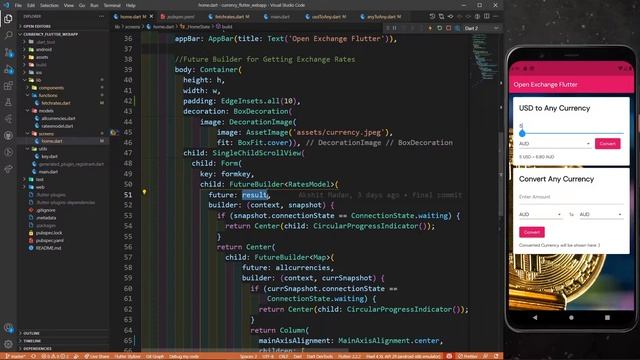Image resolution: width=640 pixels, height=360 pixels.
Task: Close the home.dart editor tab
Action: point(151,17)
